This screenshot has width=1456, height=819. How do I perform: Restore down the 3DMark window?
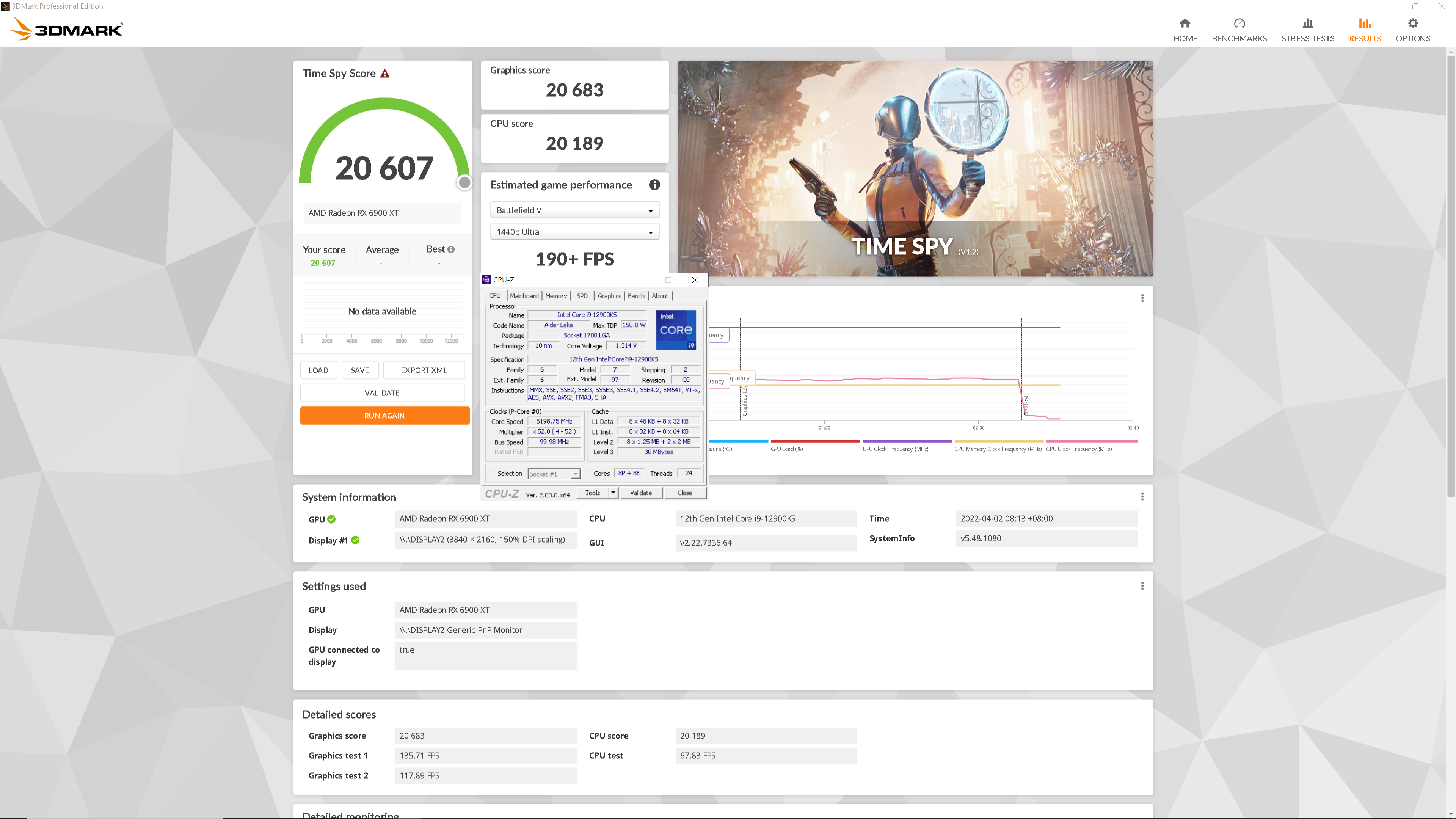point(1415,6)
